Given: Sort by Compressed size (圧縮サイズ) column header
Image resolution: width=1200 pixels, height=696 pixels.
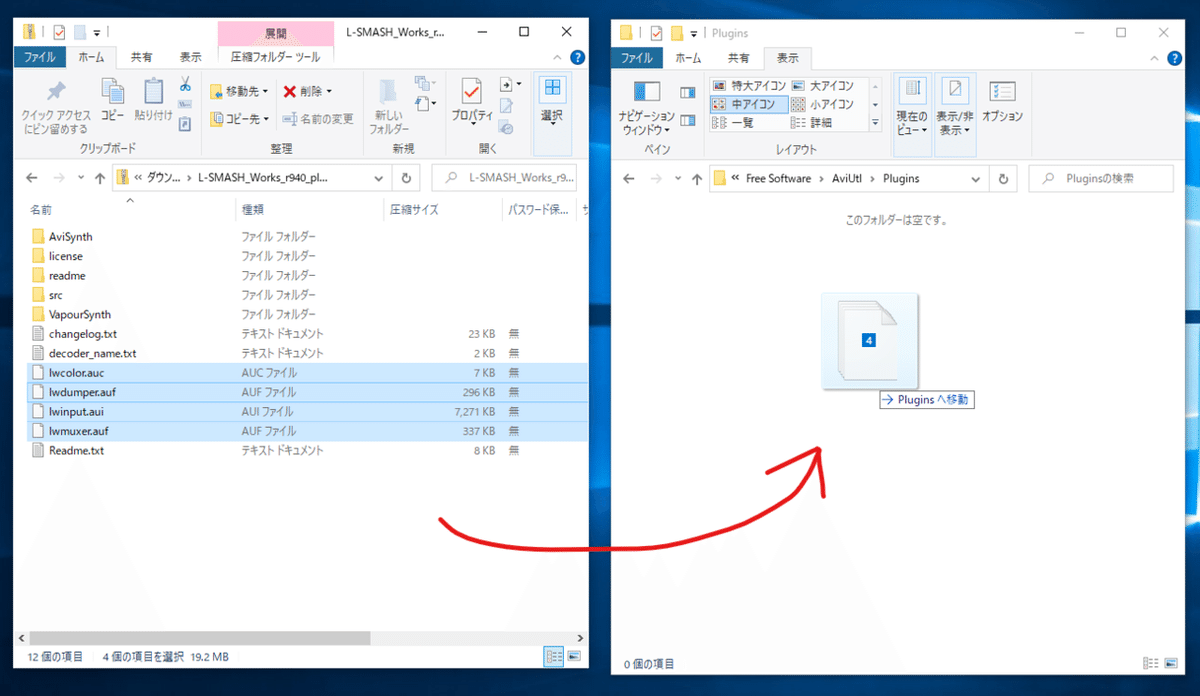Looking at the screenshot, I should (x=443, y=211).
